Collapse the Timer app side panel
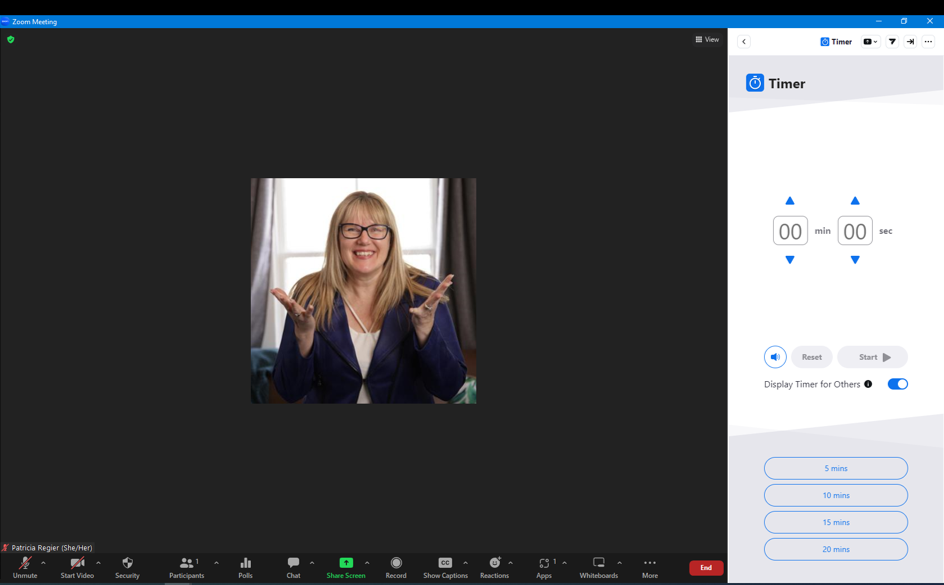 click(x=744, y=42)
